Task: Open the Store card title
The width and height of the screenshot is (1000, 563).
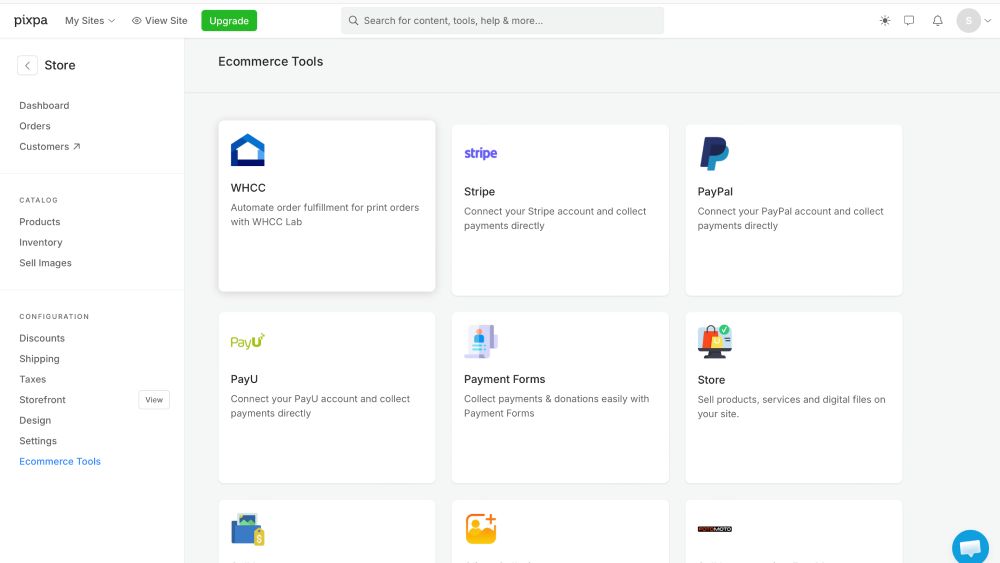Action: pos(711,379)
